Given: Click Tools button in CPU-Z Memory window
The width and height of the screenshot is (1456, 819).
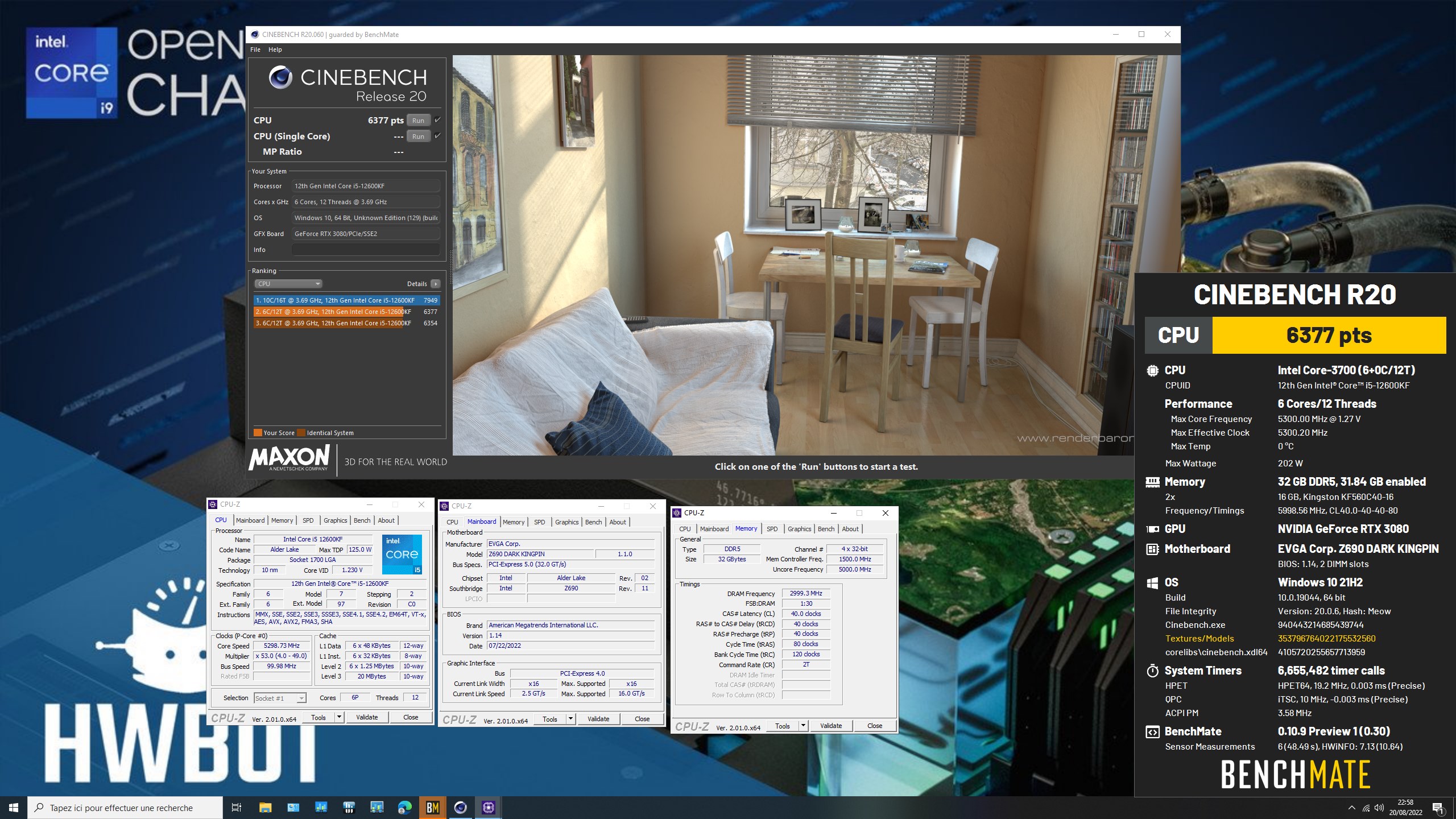Looking at the screenshot, I should pos(783,726).
